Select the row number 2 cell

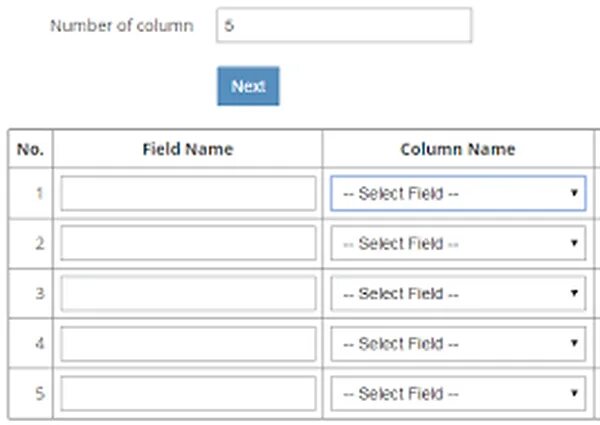(31, 243)
